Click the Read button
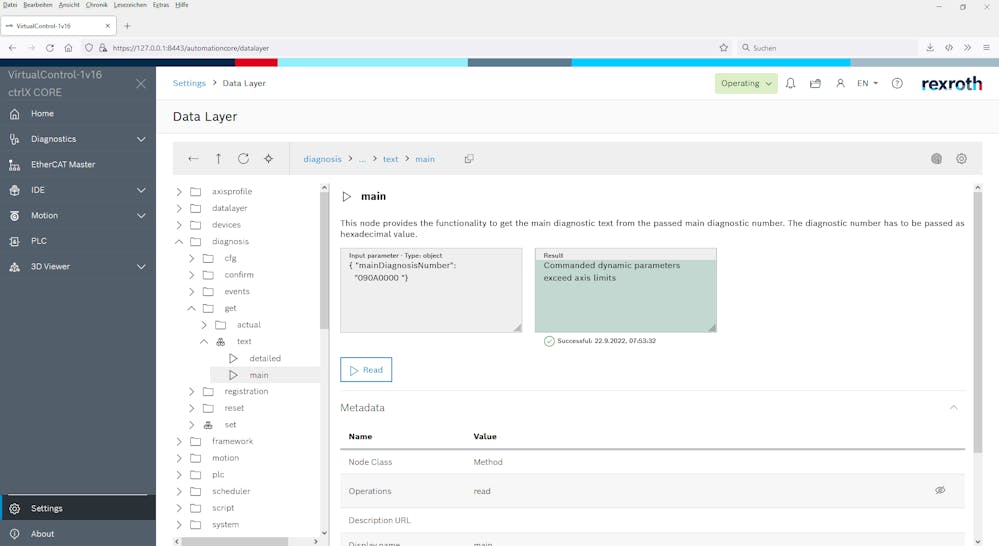 (366, 370)
